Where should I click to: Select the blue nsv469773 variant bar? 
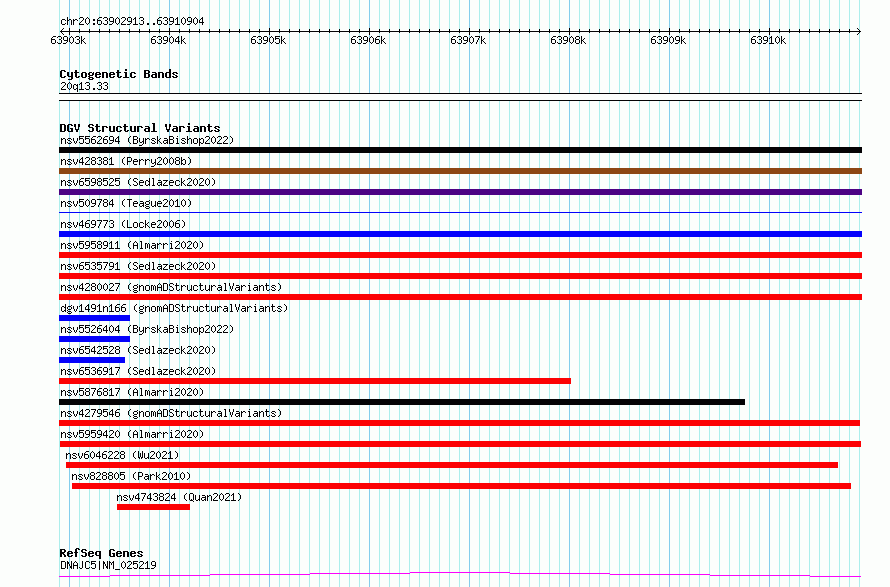(x=460, y=234)
